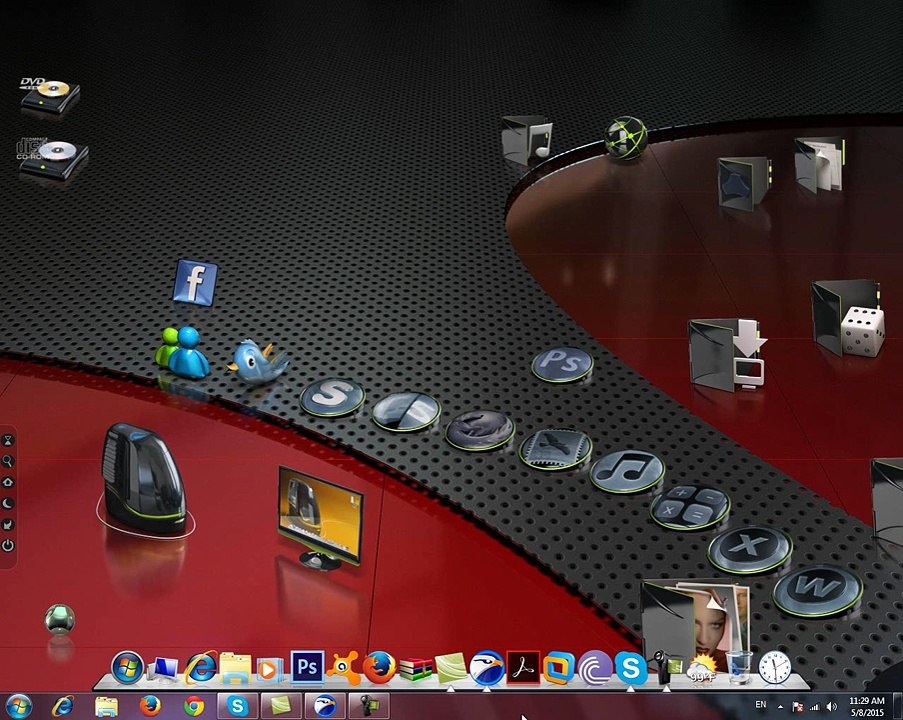903x720 pixels.
Task: Open the documents folder with papers
Action: (x=819, y=165)
